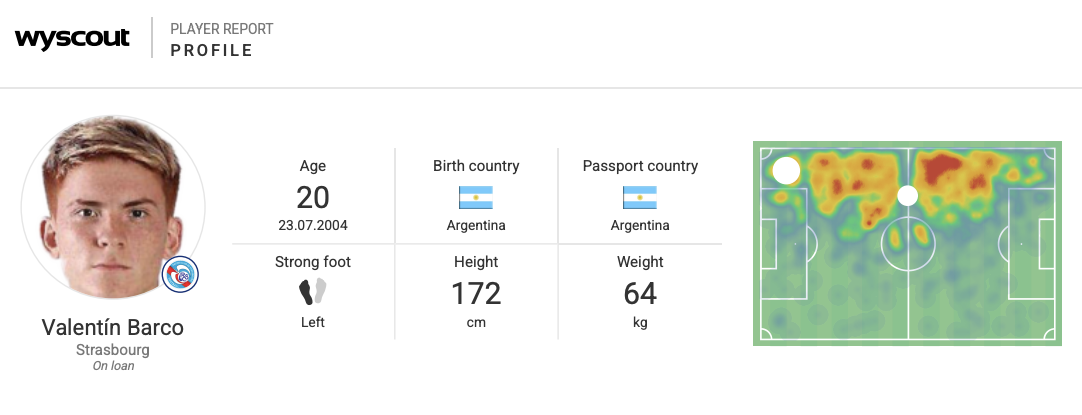Click the Argentina flag under Birth country

pyautogui.click(x=476, y=197)
